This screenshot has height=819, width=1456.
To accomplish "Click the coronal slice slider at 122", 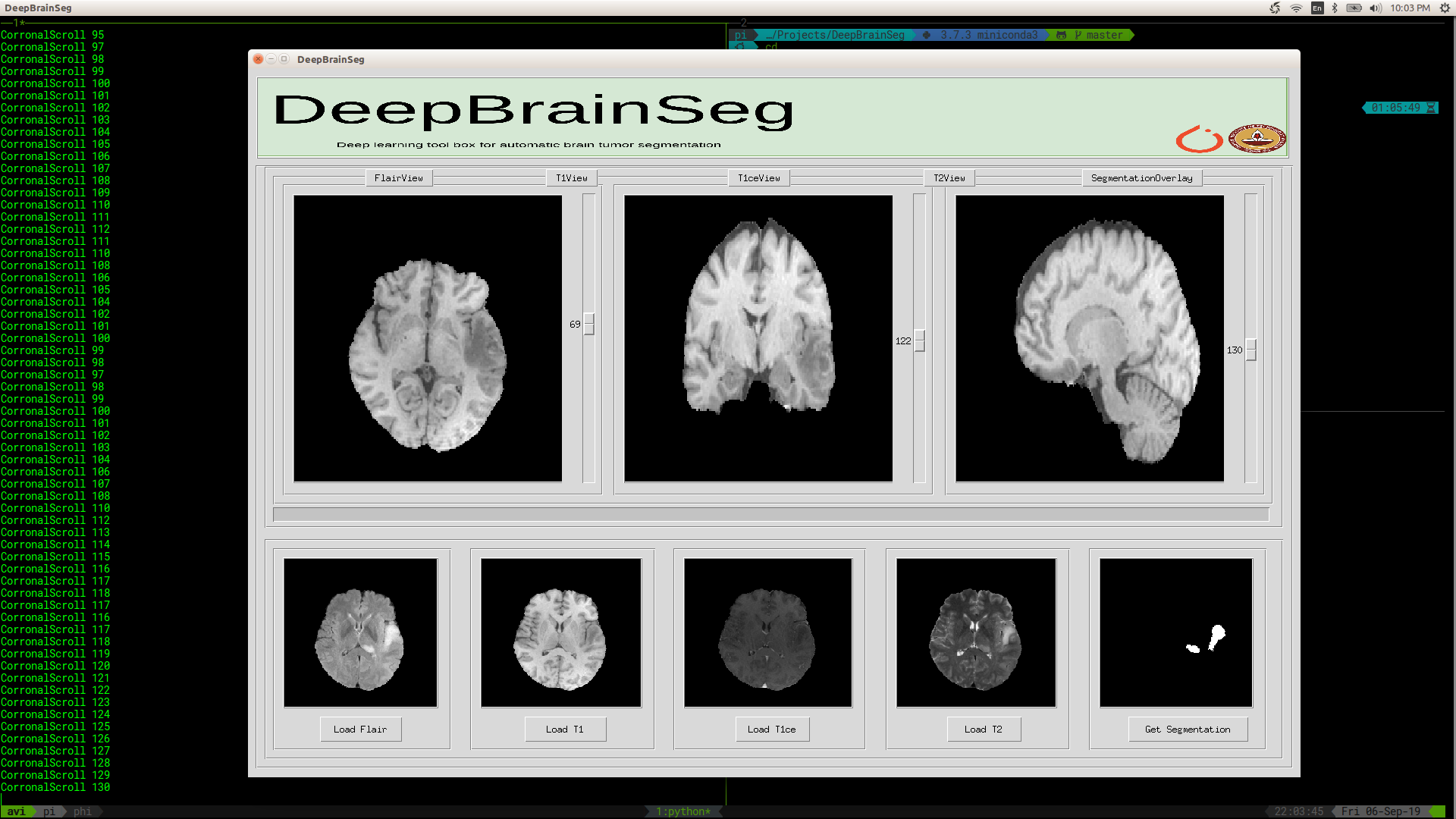I will coord(920,341).
